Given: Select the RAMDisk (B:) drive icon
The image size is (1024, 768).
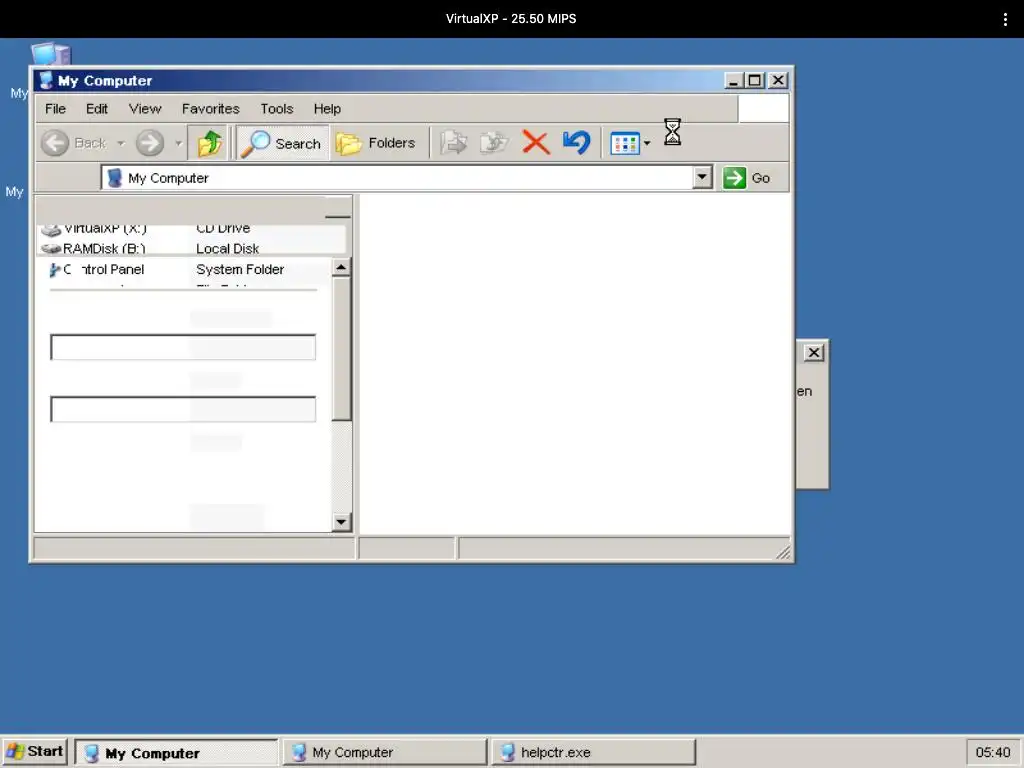Looking at the screenshot, I should pos(51,249).
